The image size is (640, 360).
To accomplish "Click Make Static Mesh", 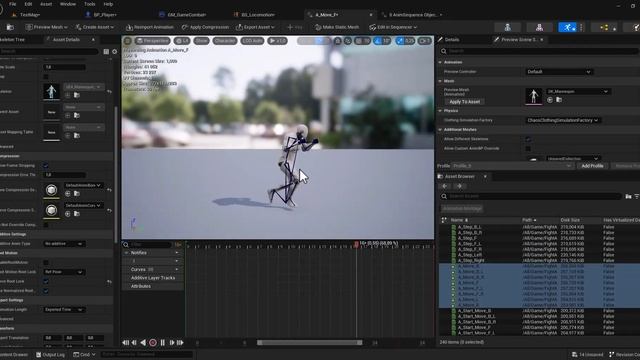I will [337, 27].
